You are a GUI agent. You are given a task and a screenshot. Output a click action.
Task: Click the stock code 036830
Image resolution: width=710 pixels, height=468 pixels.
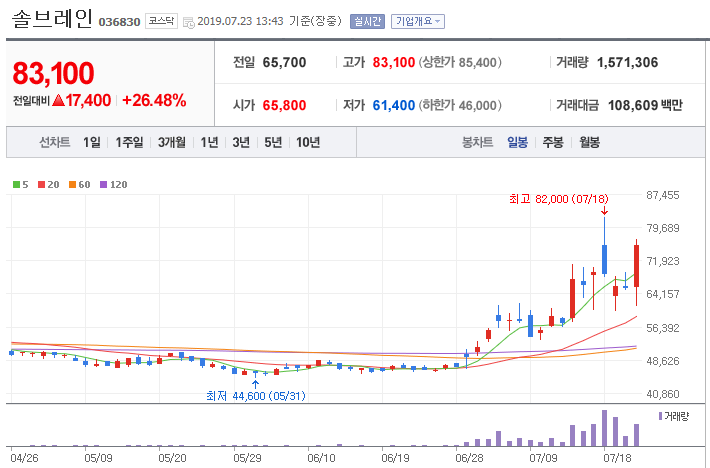[120, 22]
